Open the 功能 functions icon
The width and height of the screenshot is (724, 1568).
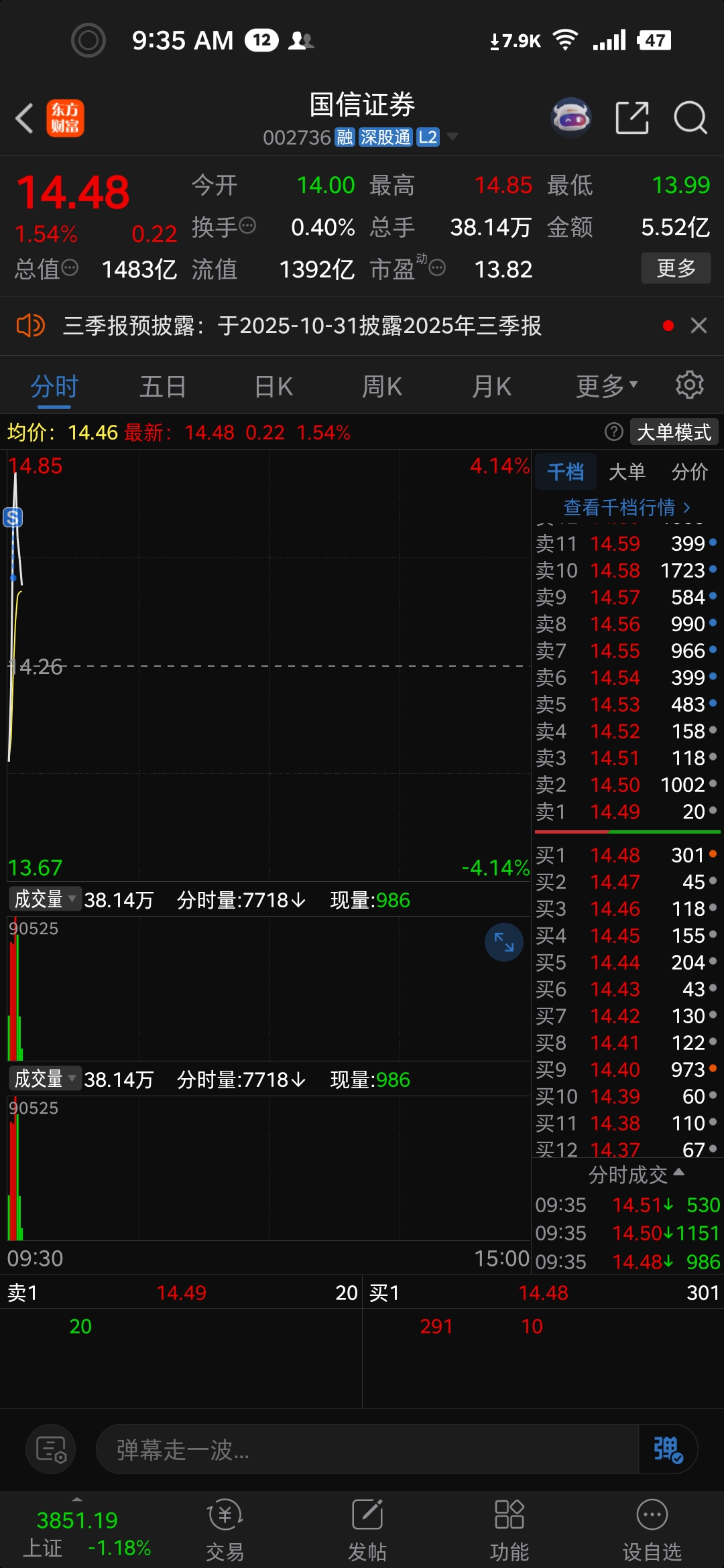[x=509, y=1530]
